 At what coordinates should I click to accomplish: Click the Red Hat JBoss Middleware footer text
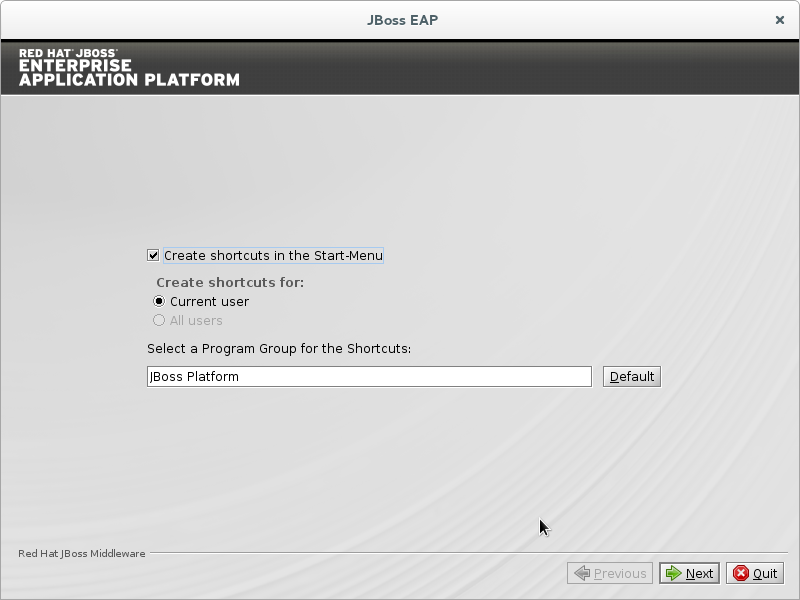(x=82, y=553)
